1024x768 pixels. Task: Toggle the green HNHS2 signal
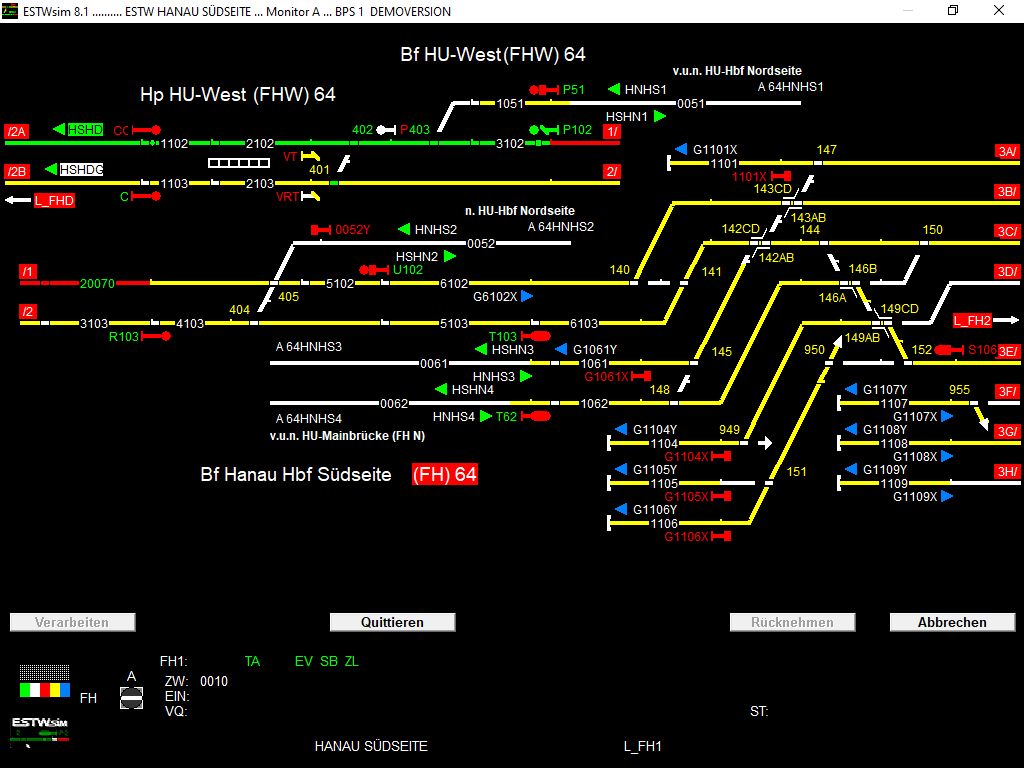[x=403, y=229]
